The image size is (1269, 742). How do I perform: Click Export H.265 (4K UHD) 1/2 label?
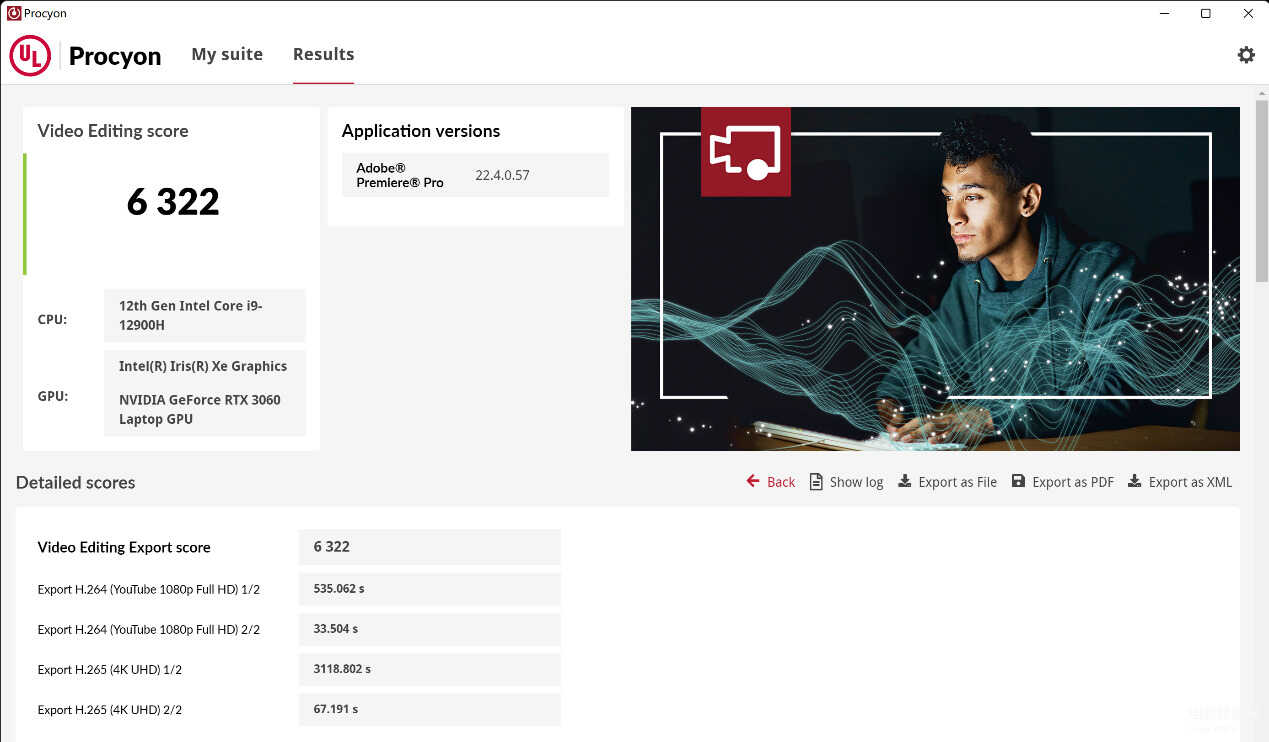[110, 670]
